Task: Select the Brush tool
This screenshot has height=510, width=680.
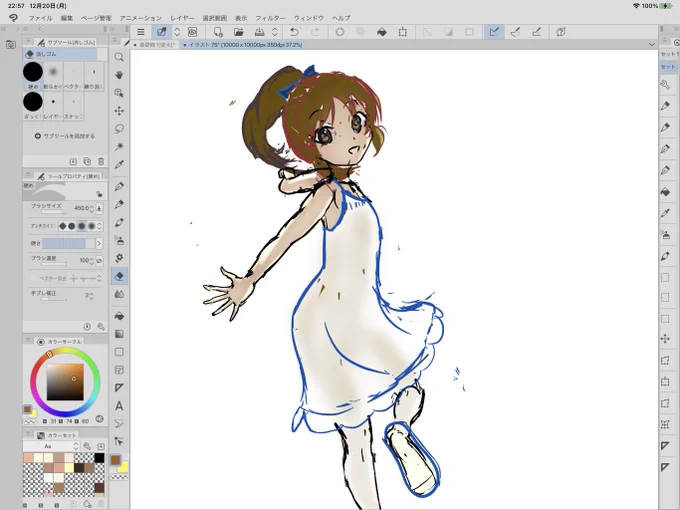Action: click(x=119, y=222)
